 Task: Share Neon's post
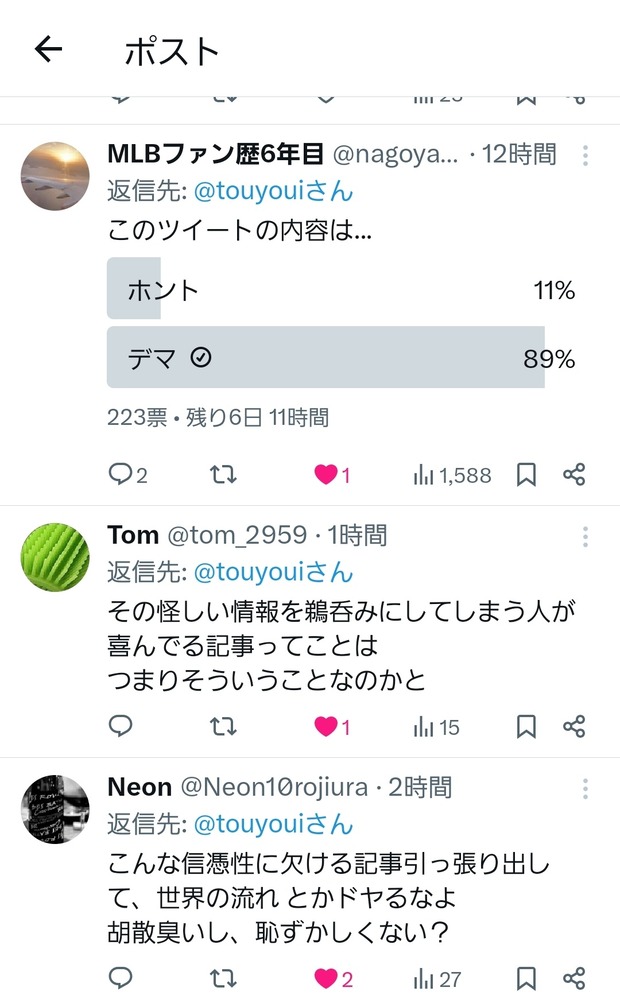574,978
